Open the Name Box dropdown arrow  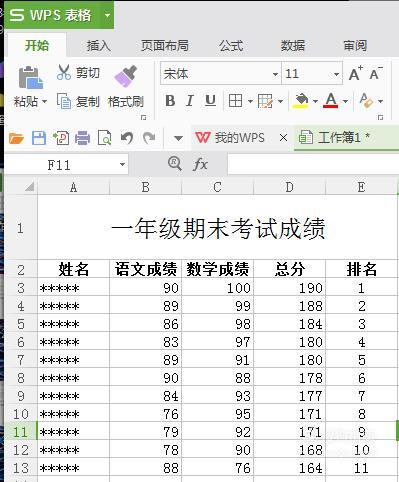tap(122, 164)
